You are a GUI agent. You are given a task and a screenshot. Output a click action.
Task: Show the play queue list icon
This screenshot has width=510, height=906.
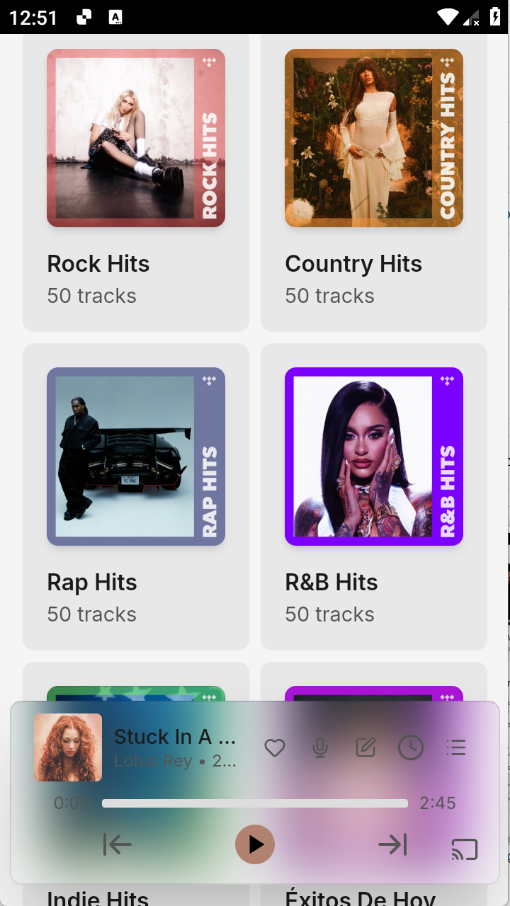pos(456,748)
